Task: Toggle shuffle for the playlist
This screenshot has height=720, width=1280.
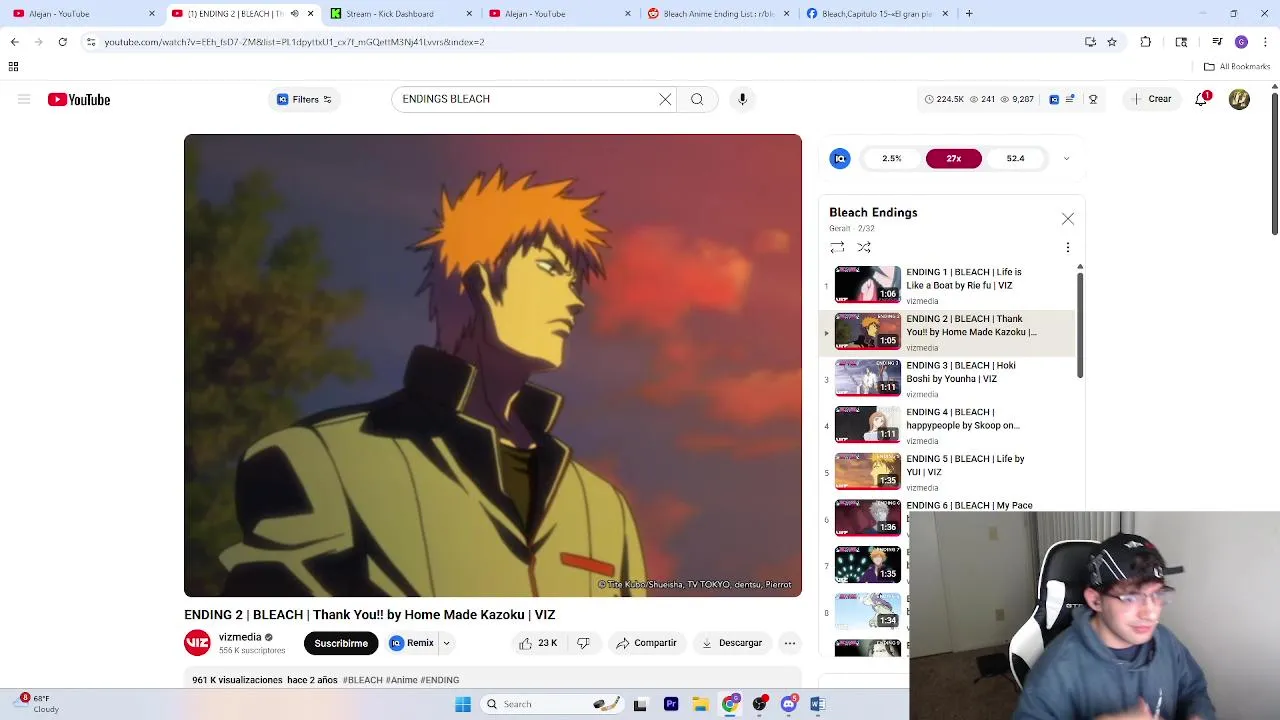Action: click(864, 247)
